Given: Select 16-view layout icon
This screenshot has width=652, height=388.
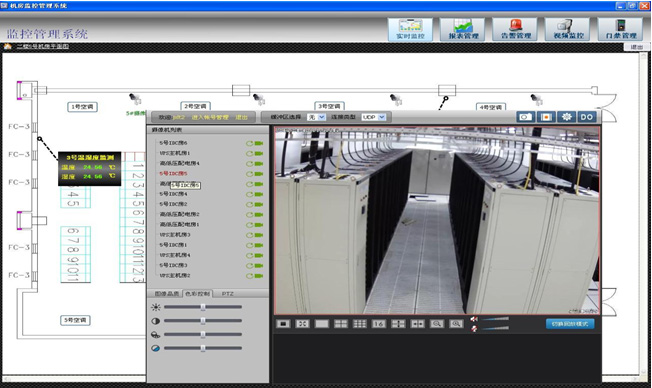Looking at the screenshot, I should click(379, 324).
